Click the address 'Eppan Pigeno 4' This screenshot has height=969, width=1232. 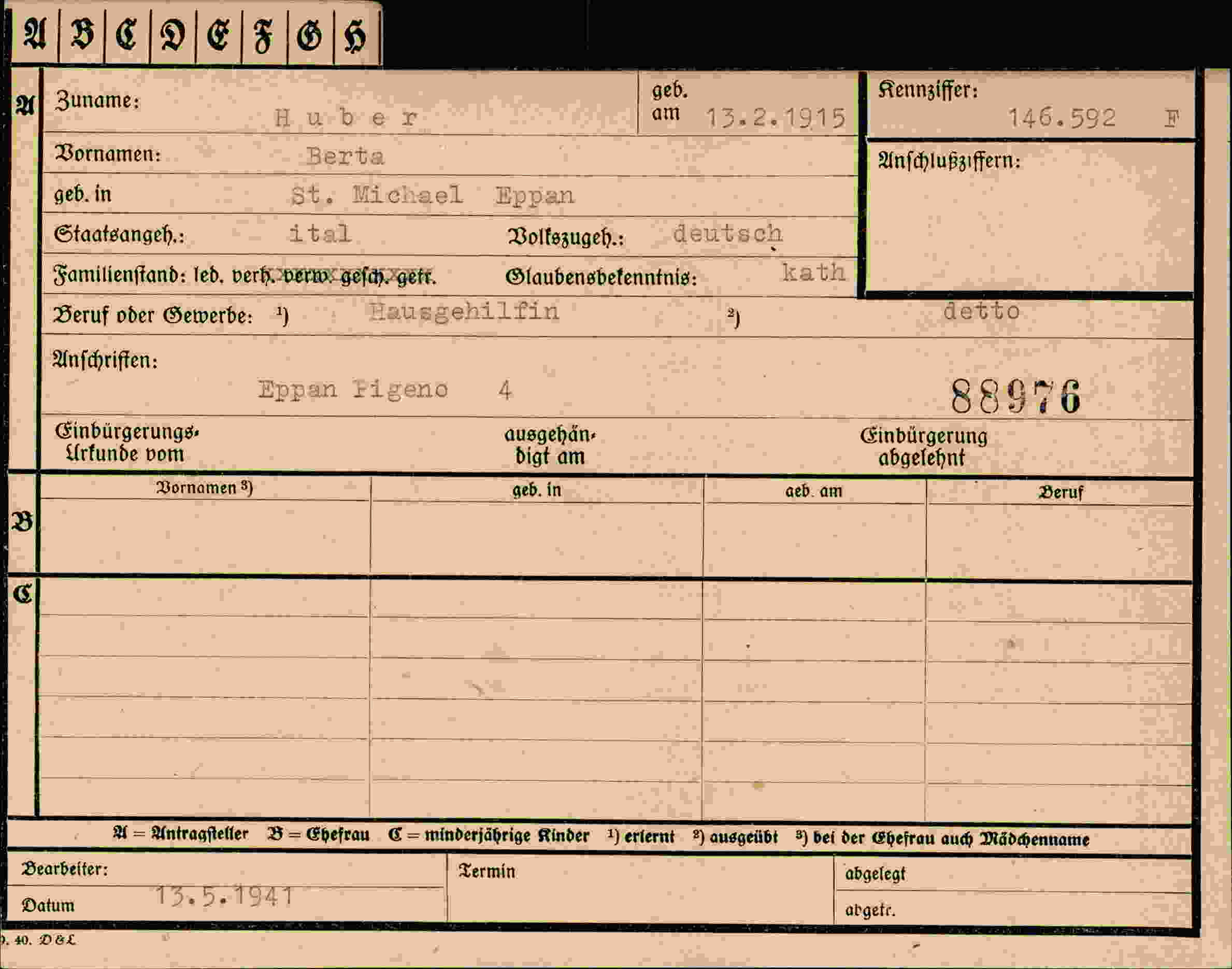click(x=385, y=390)
